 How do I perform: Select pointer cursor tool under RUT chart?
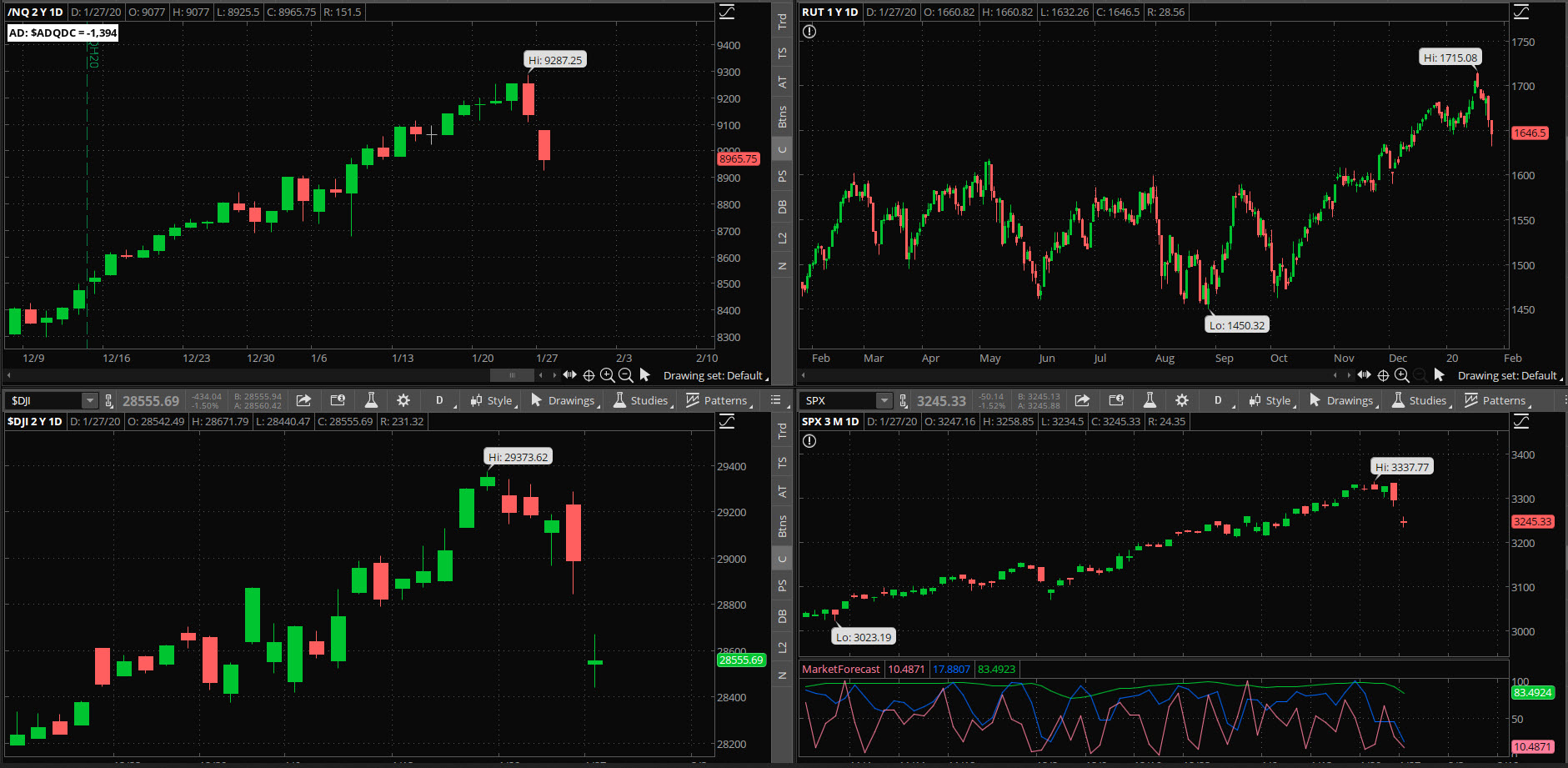(x=1439, y=375)
